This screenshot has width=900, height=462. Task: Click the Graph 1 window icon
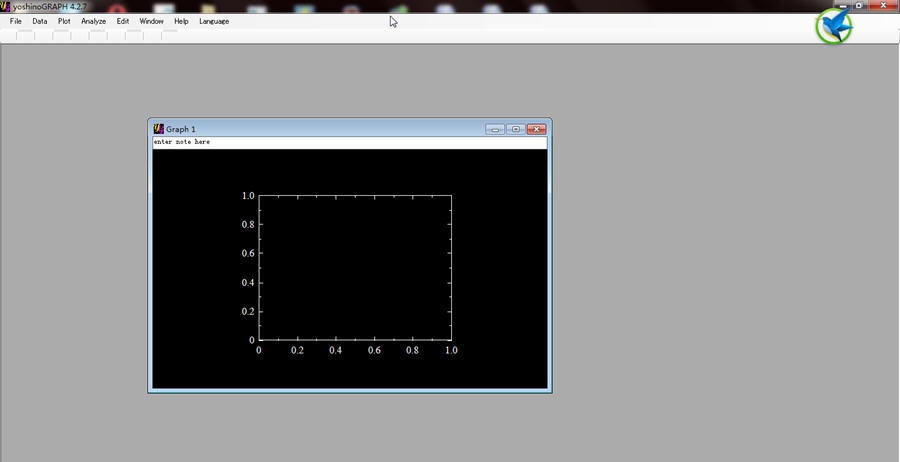(158, 129)
